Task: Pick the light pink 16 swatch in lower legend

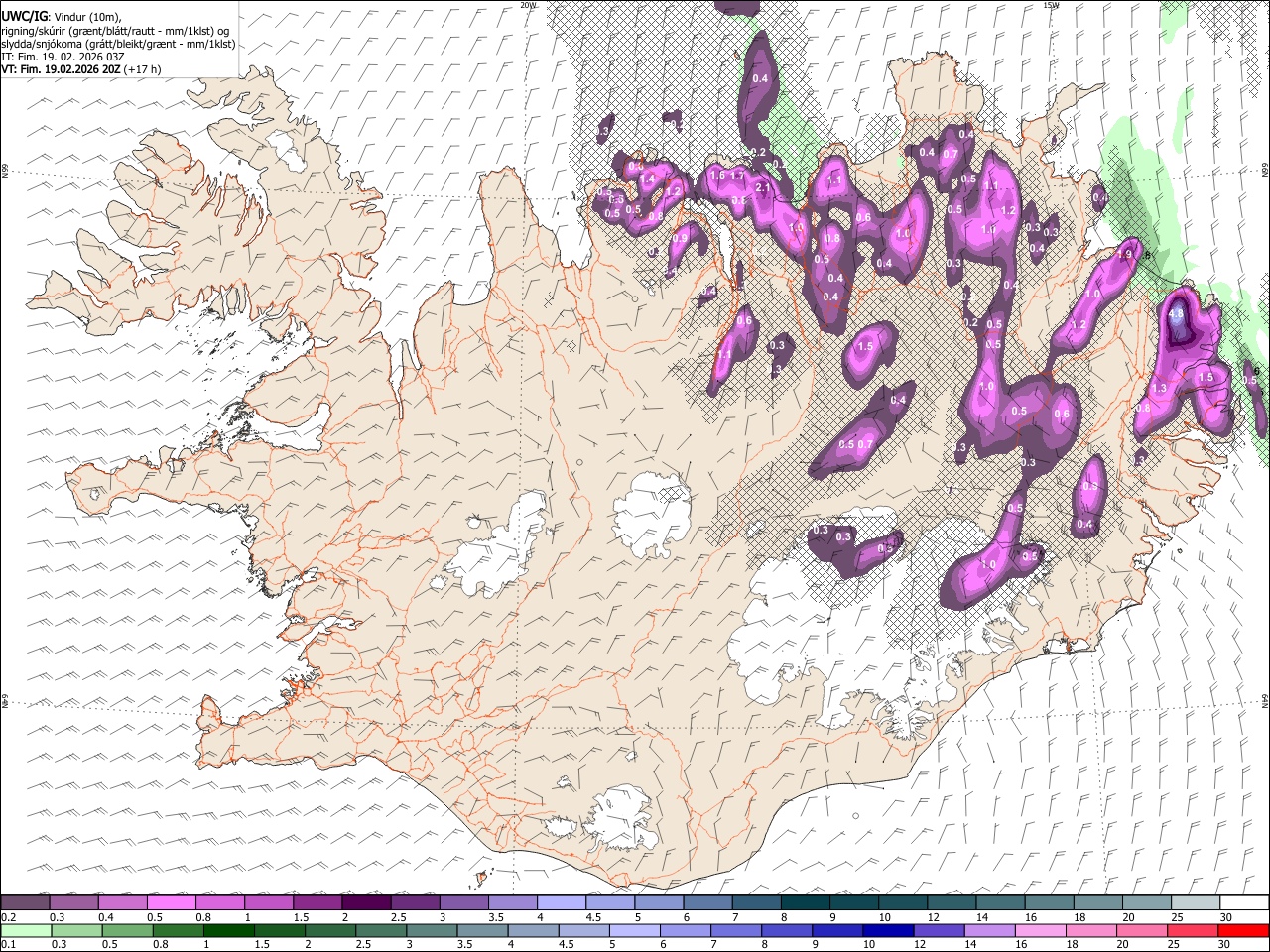Action: click(1039, 930)
